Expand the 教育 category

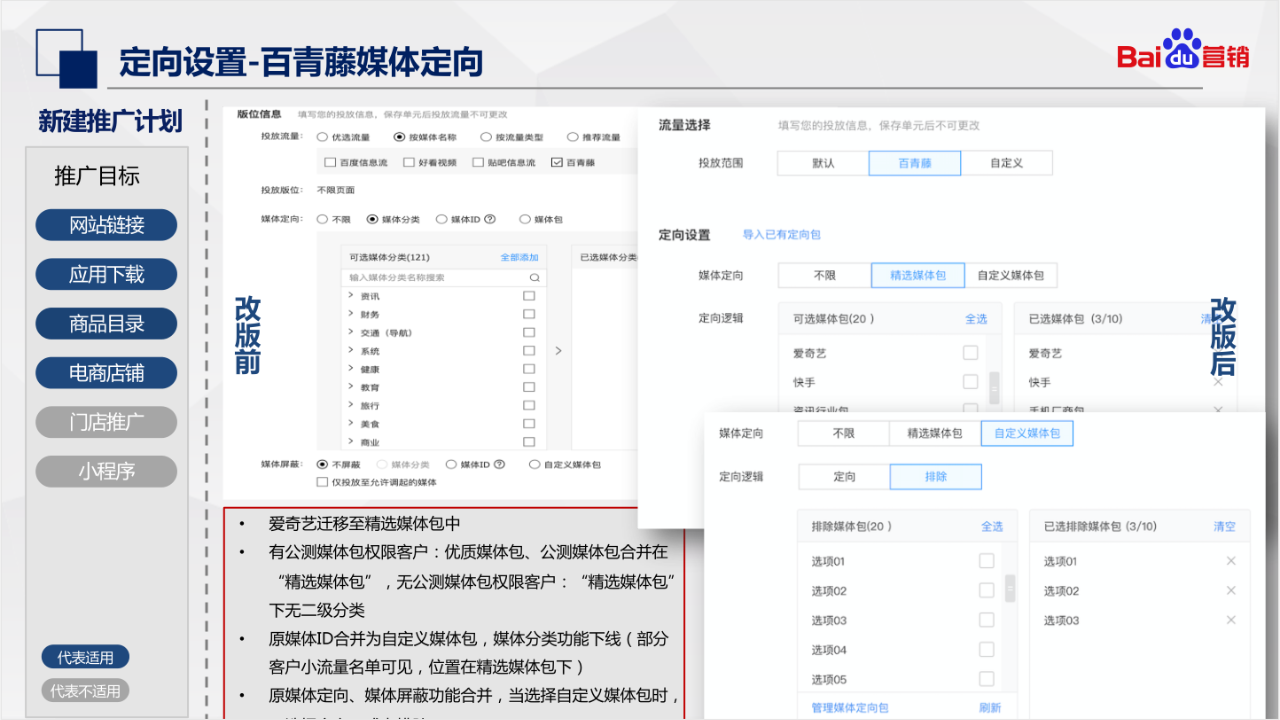[x=351, y=387]
